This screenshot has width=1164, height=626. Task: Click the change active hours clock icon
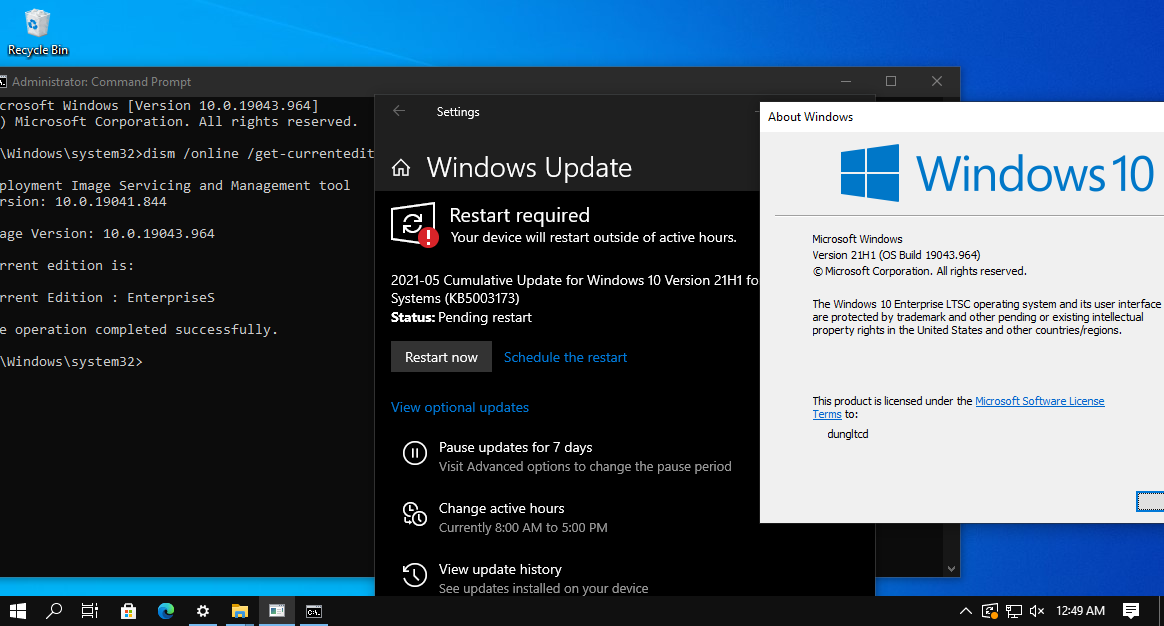(x=414, y=514)
